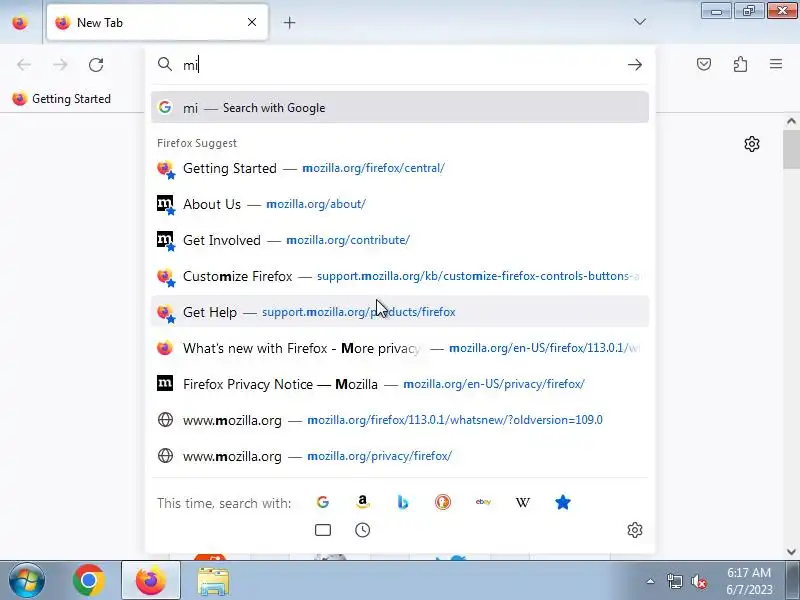Open www.mozilla.org whatsnew oldversion=109.0 suggestion
This screenshot has width=800, height=600.
pos(400,420)
